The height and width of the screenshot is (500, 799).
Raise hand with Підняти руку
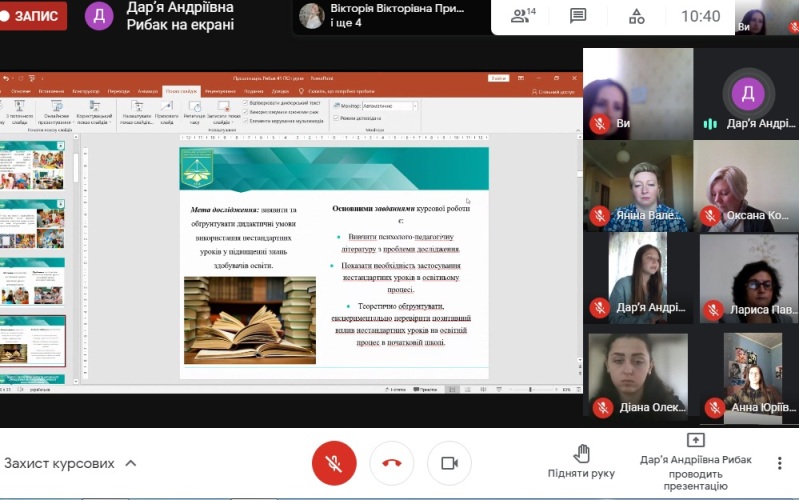581,461
